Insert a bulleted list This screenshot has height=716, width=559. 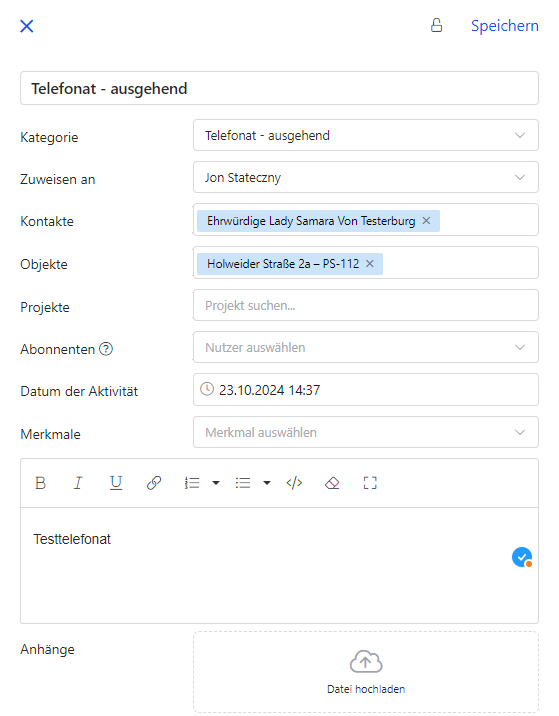click(x=243, y=483)
